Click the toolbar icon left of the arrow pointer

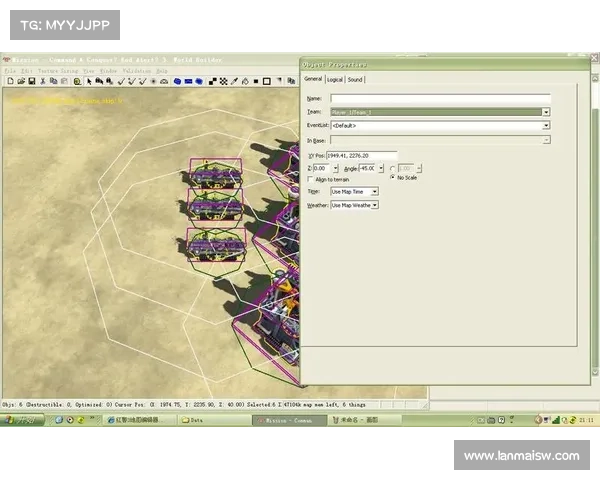(x=77, y=81)
